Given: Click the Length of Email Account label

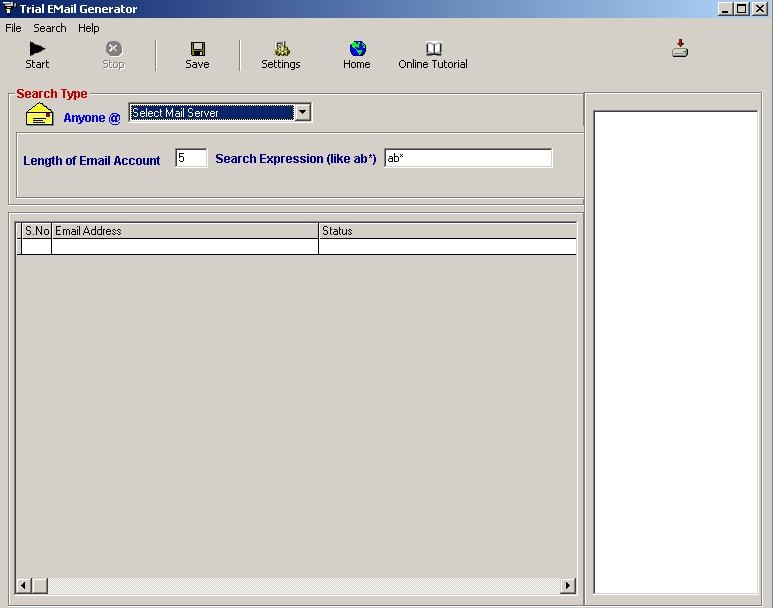Looking at the screenshot, I should click(92, 161).
